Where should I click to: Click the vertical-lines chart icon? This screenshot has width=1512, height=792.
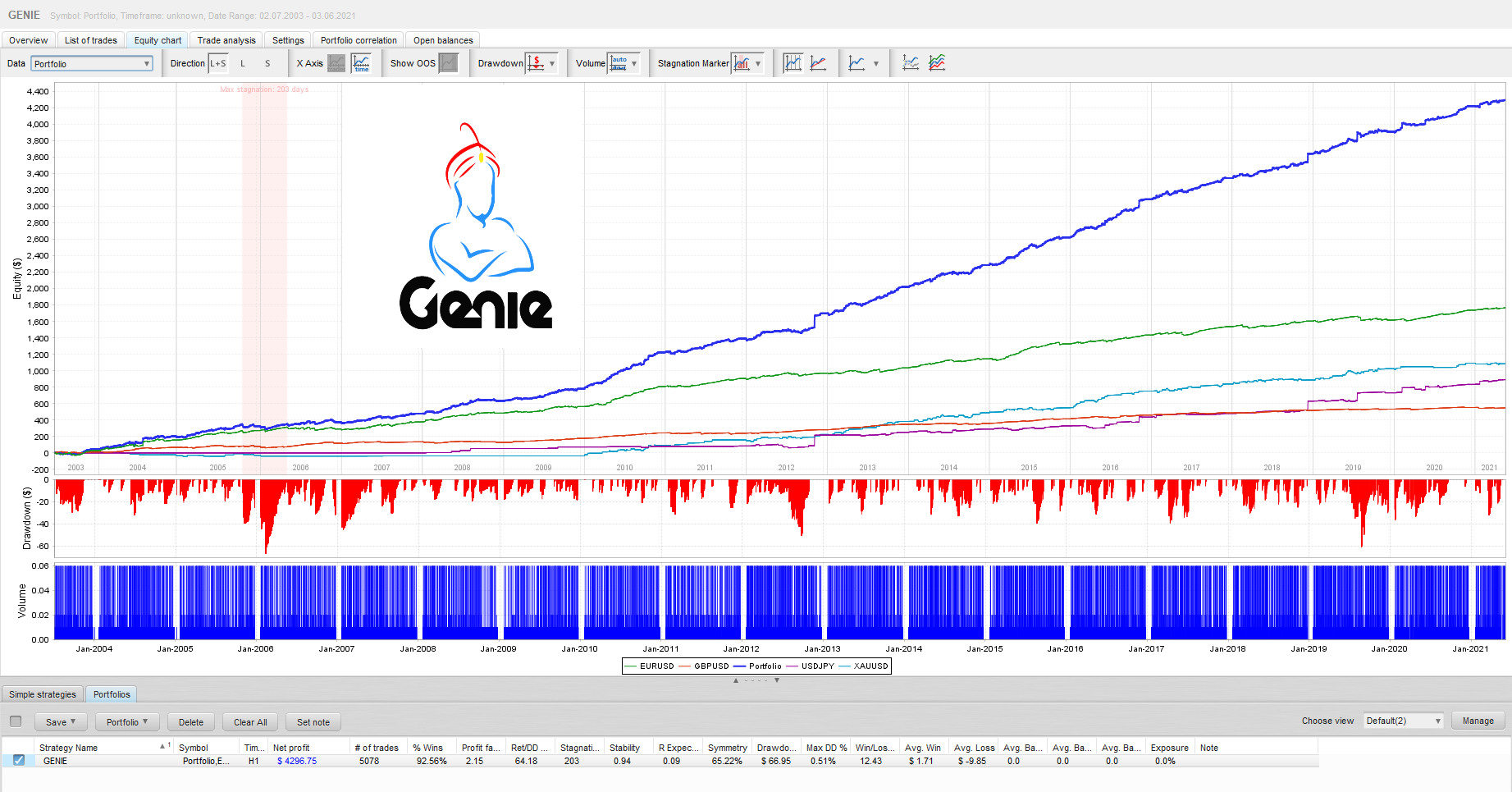coord(793,63)
